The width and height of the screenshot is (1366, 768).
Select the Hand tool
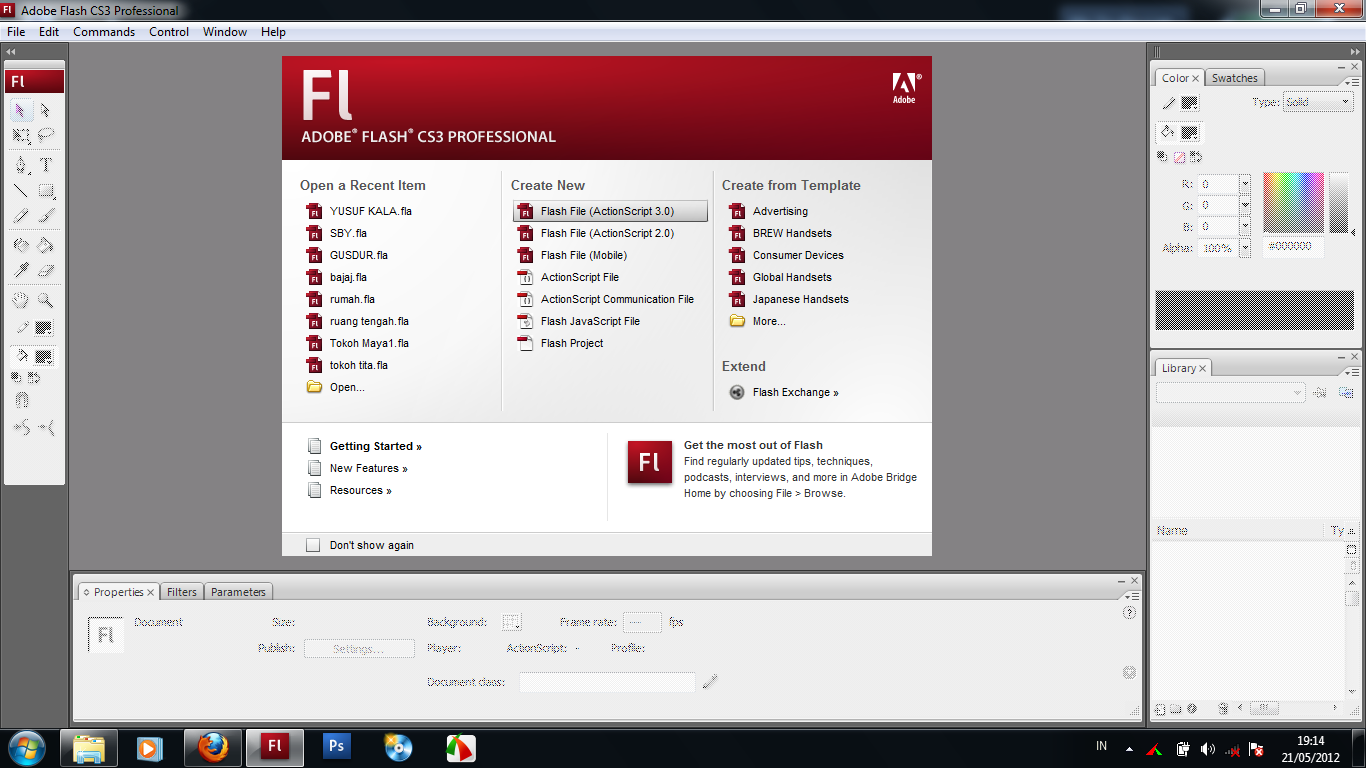pos(21,299)
